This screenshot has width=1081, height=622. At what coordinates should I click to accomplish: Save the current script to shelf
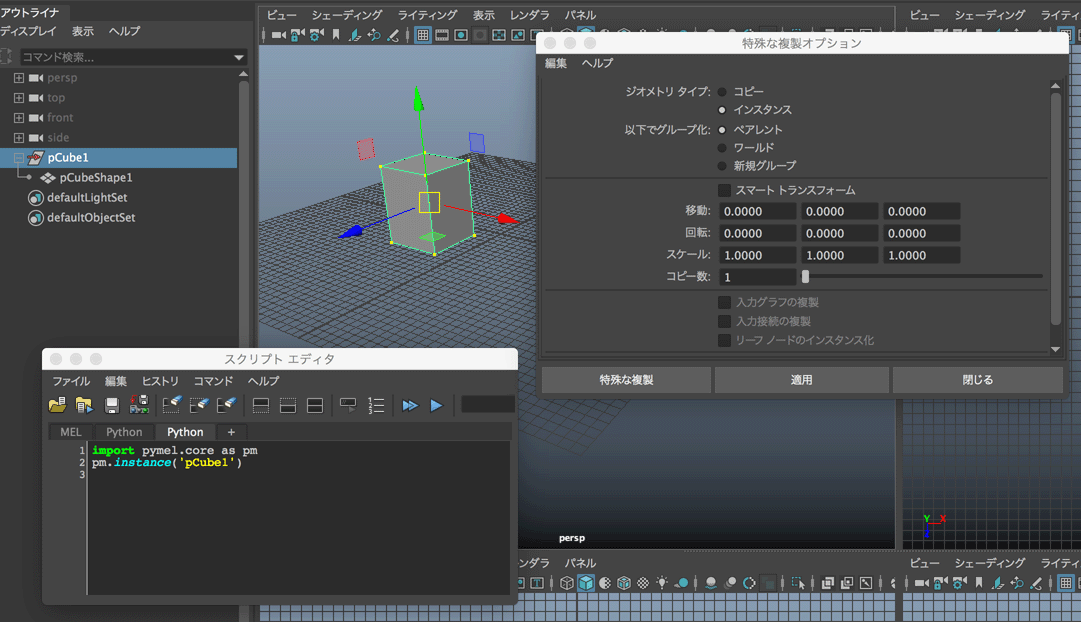click(137, 405)
